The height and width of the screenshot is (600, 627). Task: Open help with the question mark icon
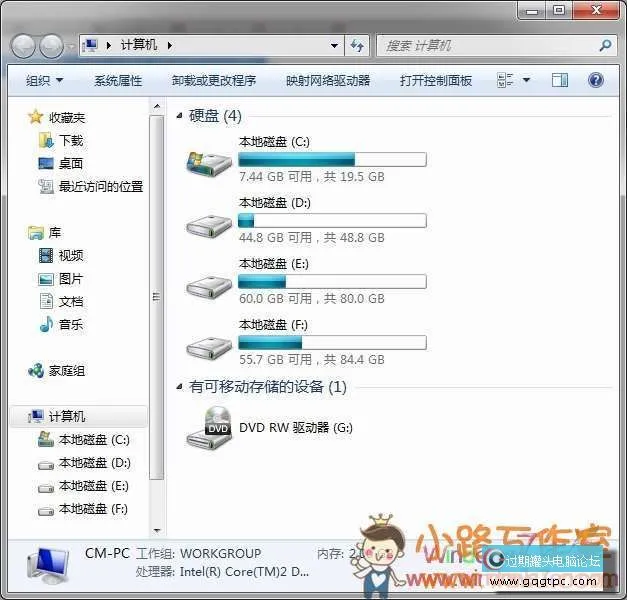[596, 80]
